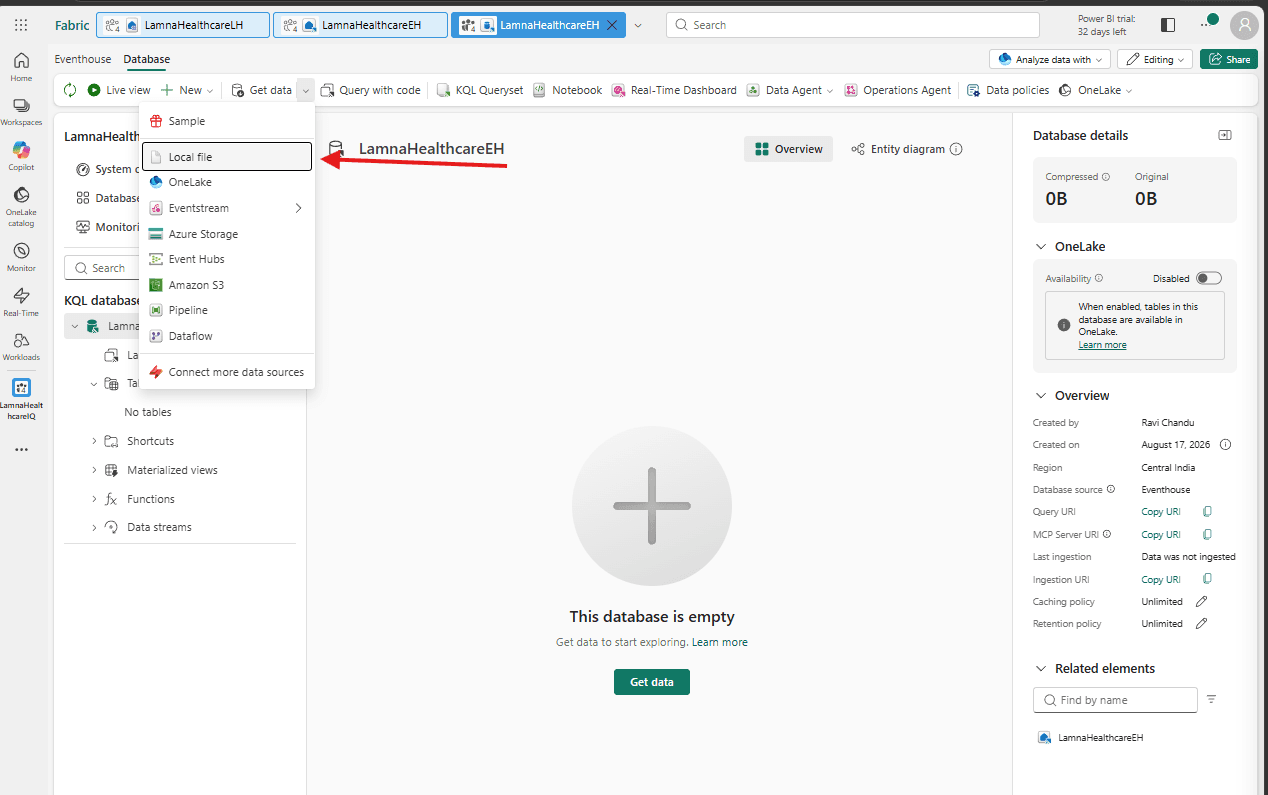This screenshot has height=795, width=1268.
Task: Expand the Shortcuts tree node
Action: coord(95,441)
